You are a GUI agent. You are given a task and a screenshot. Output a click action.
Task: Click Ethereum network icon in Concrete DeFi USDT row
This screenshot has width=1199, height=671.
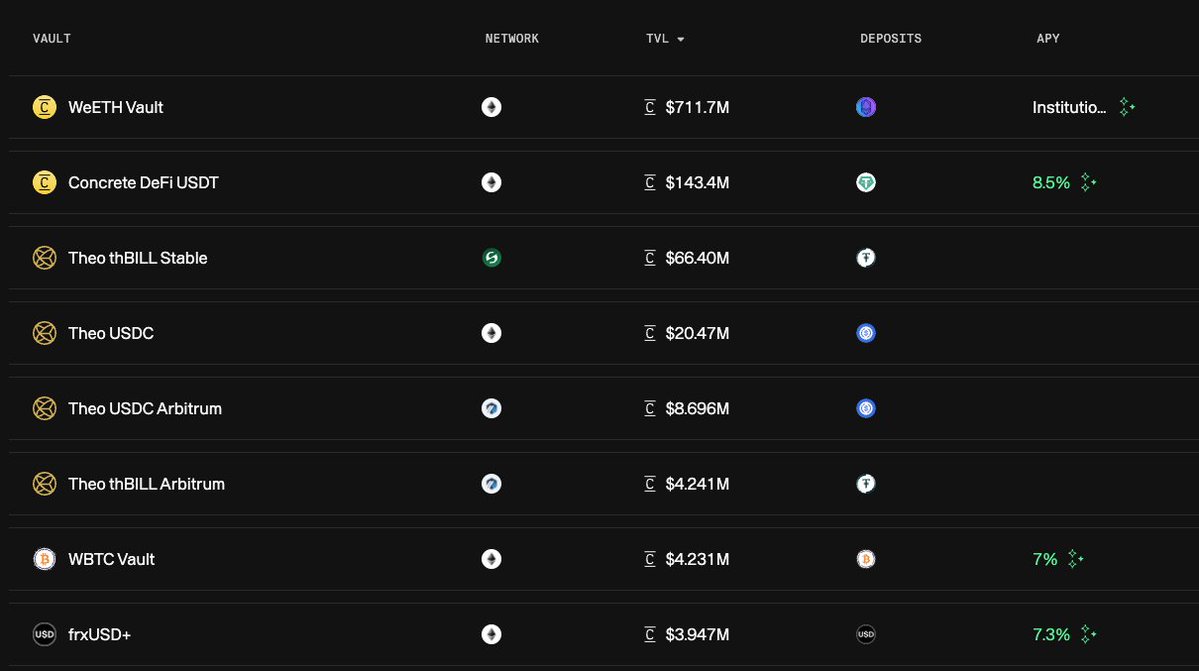point(492,183)
